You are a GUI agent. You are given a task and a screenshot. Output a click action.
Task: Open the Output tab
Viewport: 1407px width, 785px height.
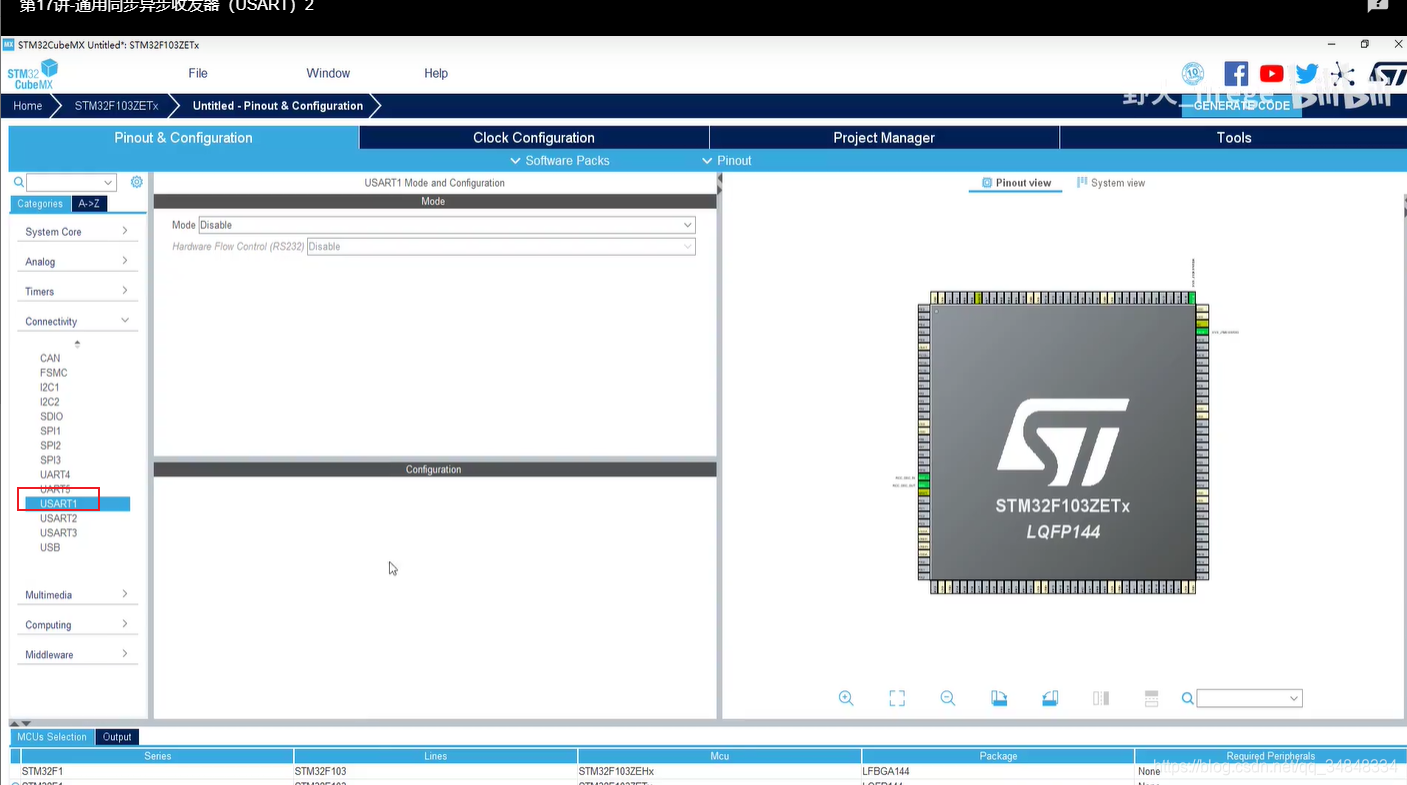coord(117,737)
